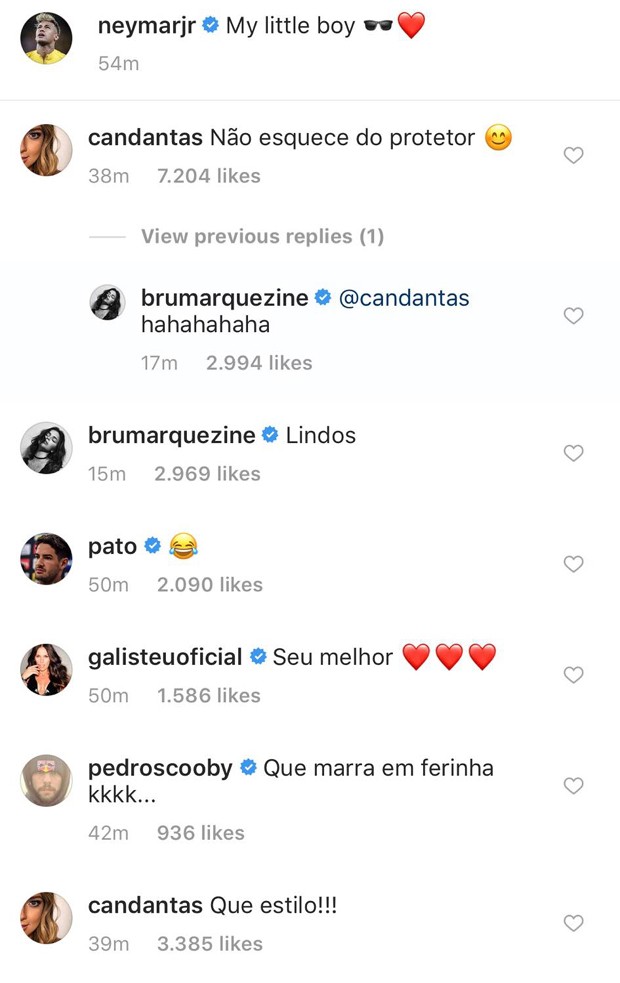
Task: Like pedroscooby's 'Que marra em ferinha' comment
Action: click(574, 786)
